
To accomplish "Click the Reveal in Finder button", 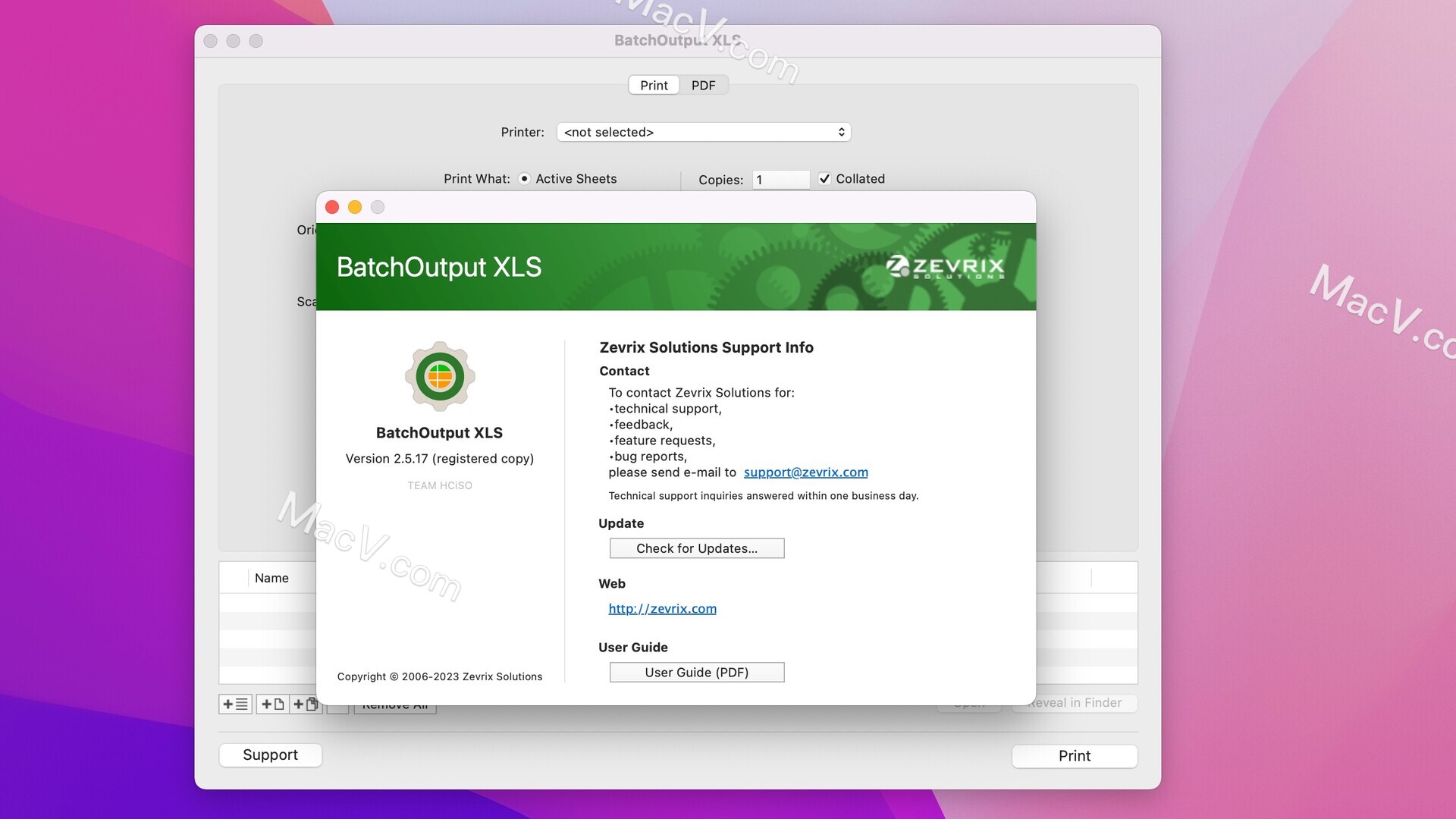I will [1075, 703].
